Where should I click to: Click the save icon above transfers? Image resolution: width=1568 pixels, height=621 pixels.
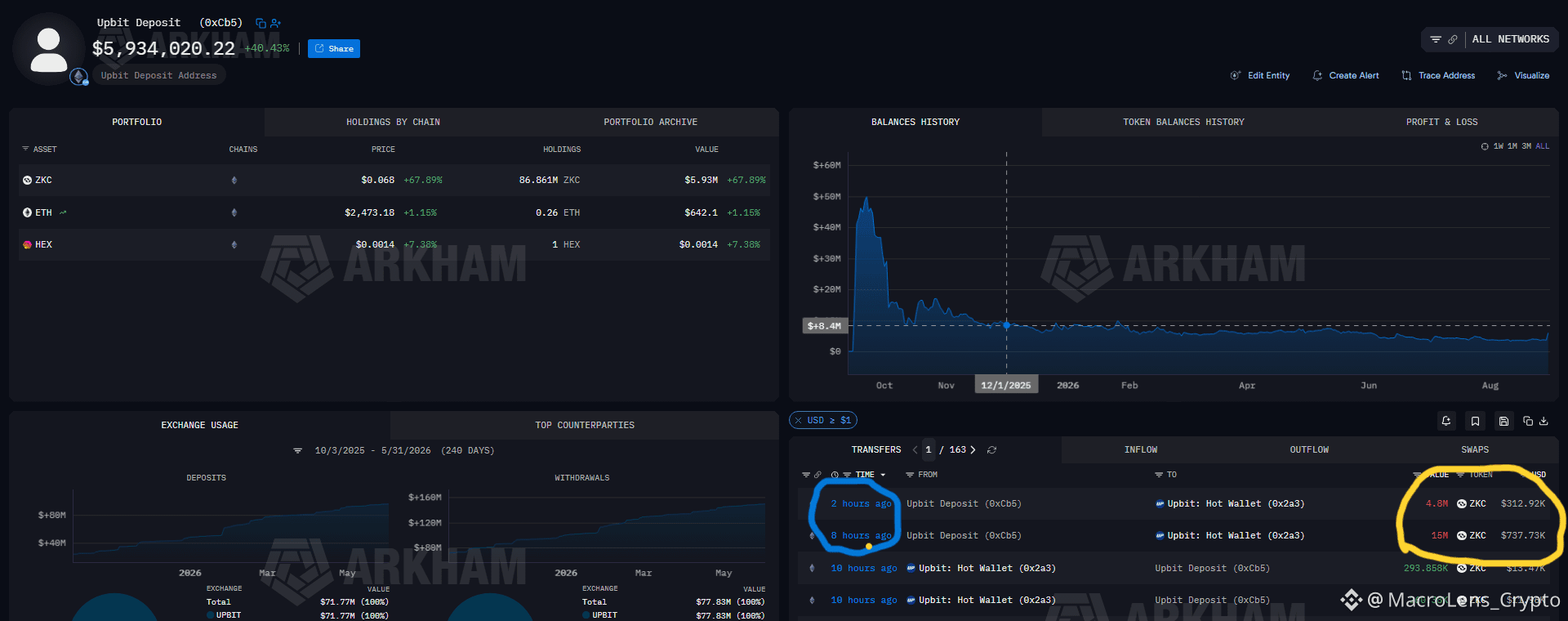1503,421
